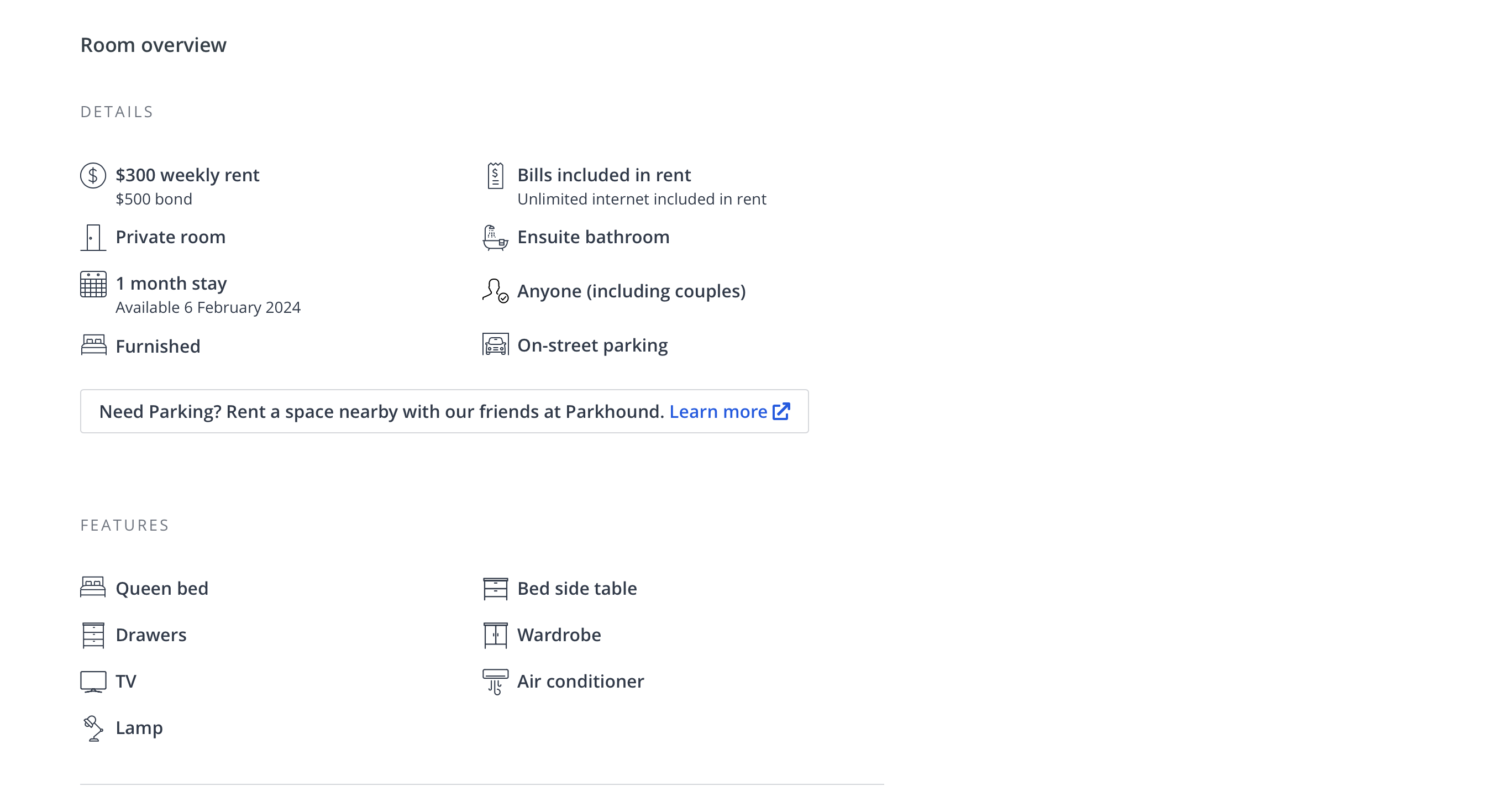Open the Parkhound Learn more link
The height and width of the screenshot is (786, 1512).
[x=718, y=412]
